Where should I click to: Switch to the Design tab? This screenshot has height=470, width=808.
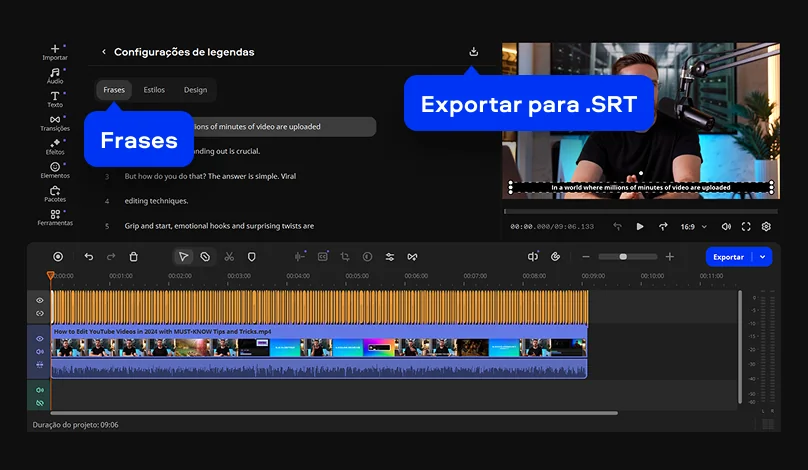tap(195, 90)
